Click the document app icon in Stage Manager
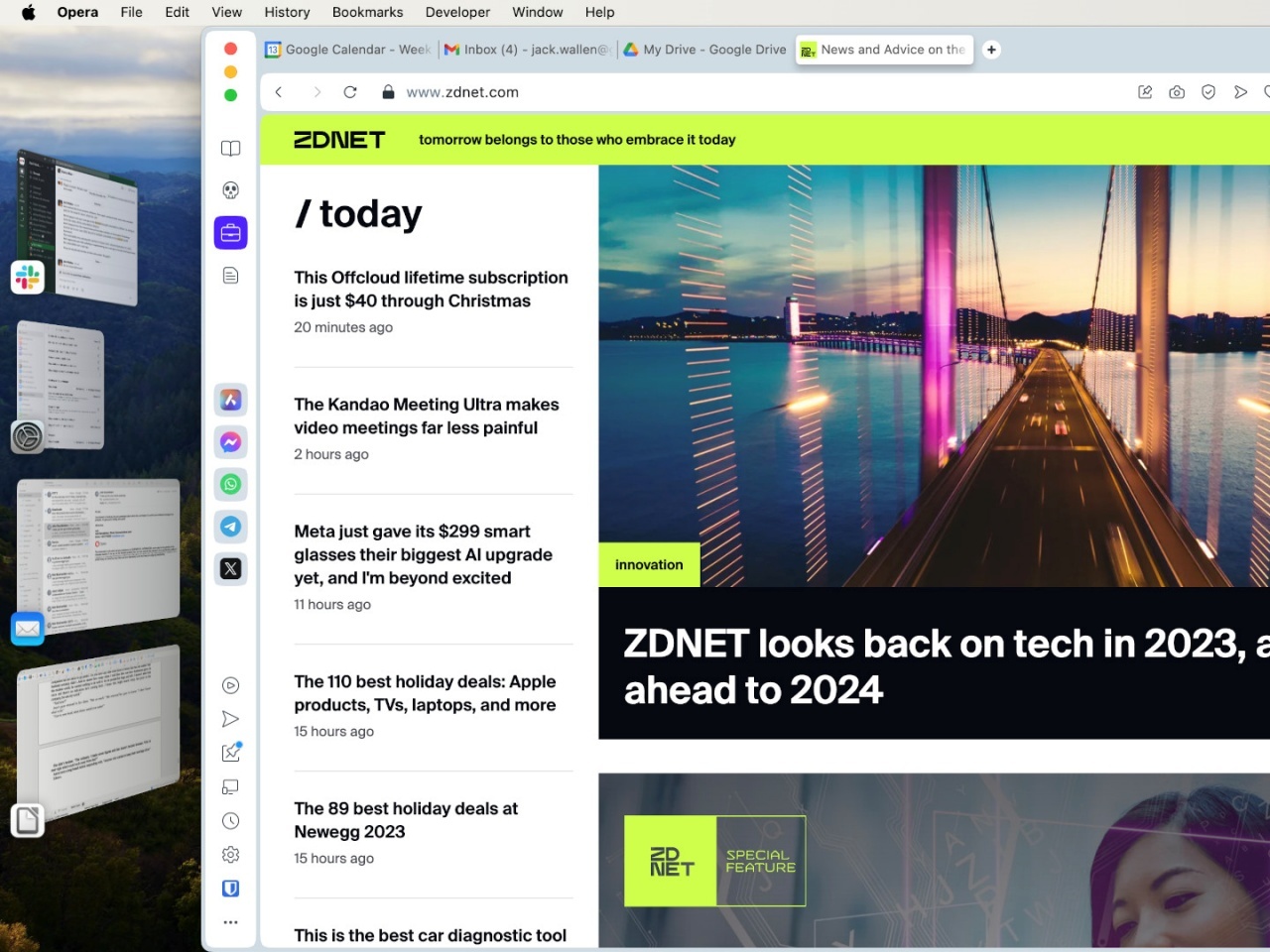The height and width of the screenshot is (952, 1270). tap(28, 820)
